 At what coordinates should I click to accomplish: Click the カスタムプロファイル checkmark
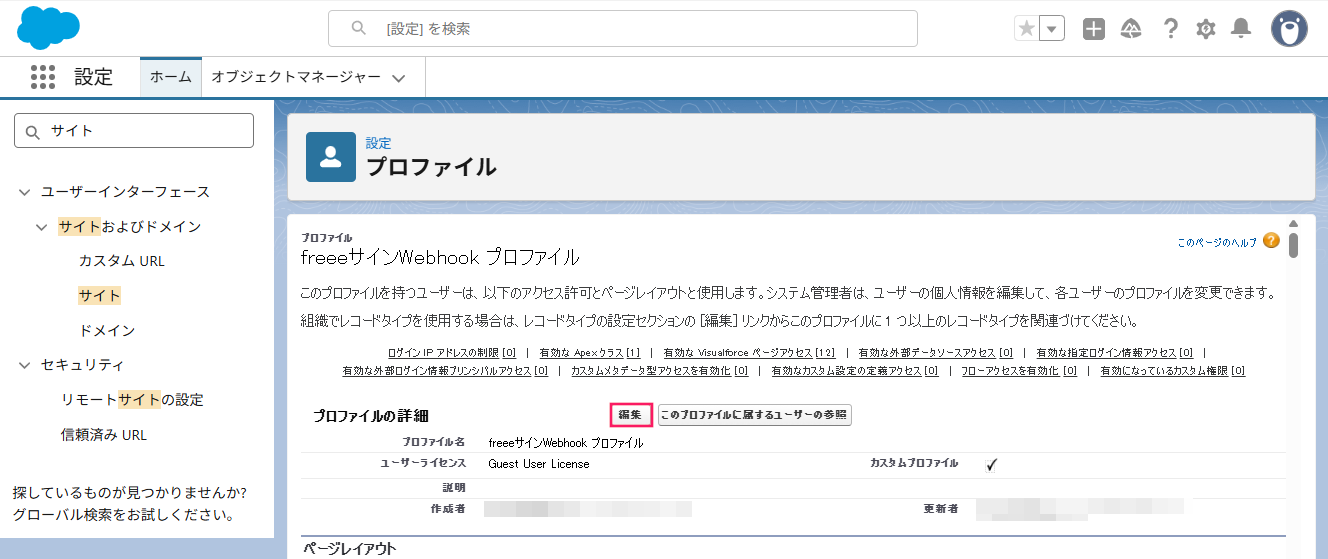[992, 464]
